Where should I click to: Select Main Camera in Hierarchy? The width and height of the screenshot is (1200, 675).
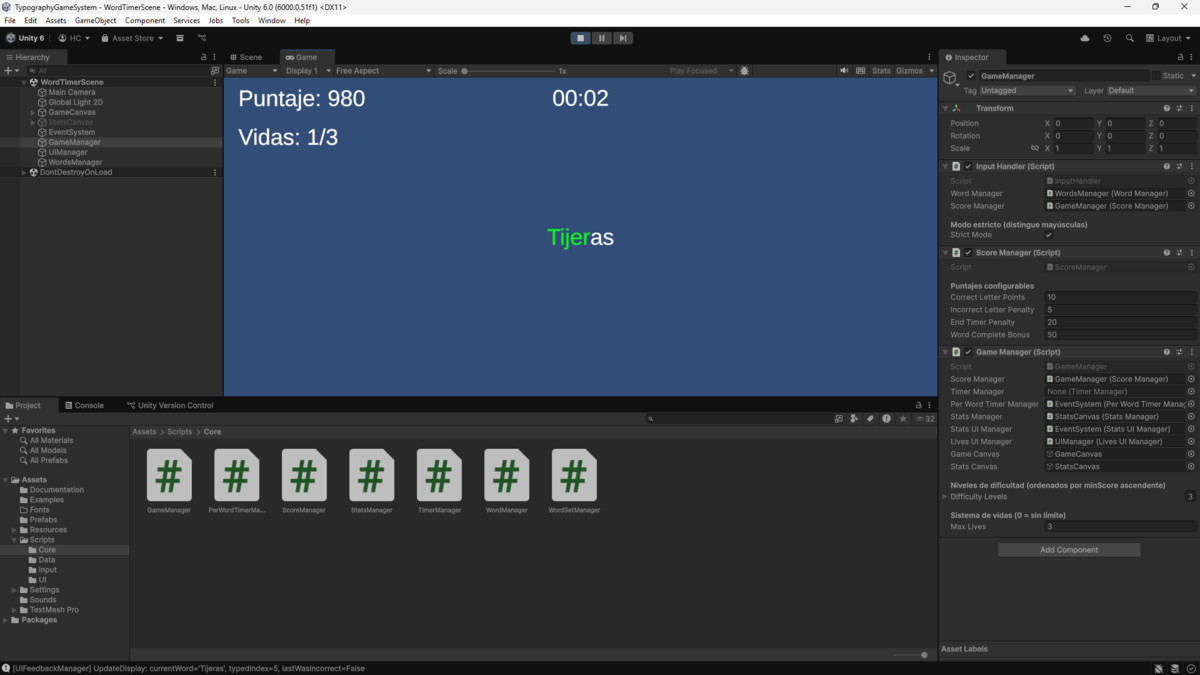pos(72,92)
